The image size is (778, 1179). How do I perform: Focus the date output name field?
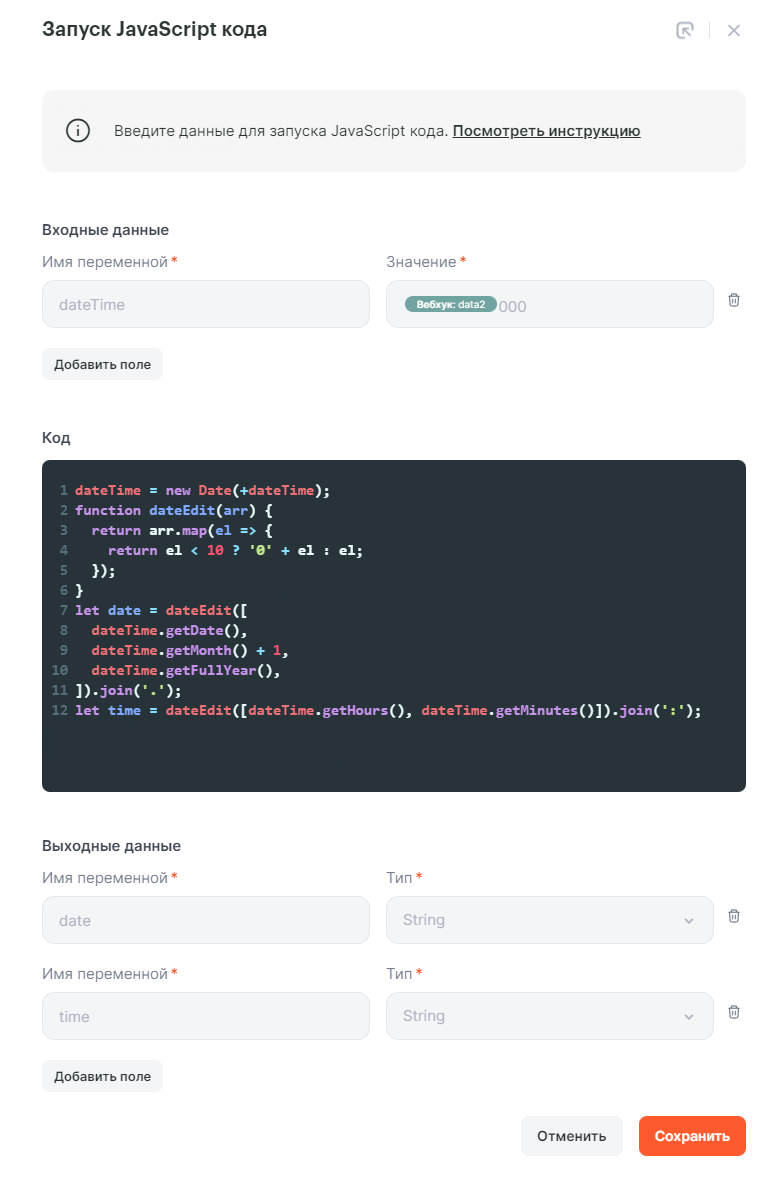(x=205, y=920)
